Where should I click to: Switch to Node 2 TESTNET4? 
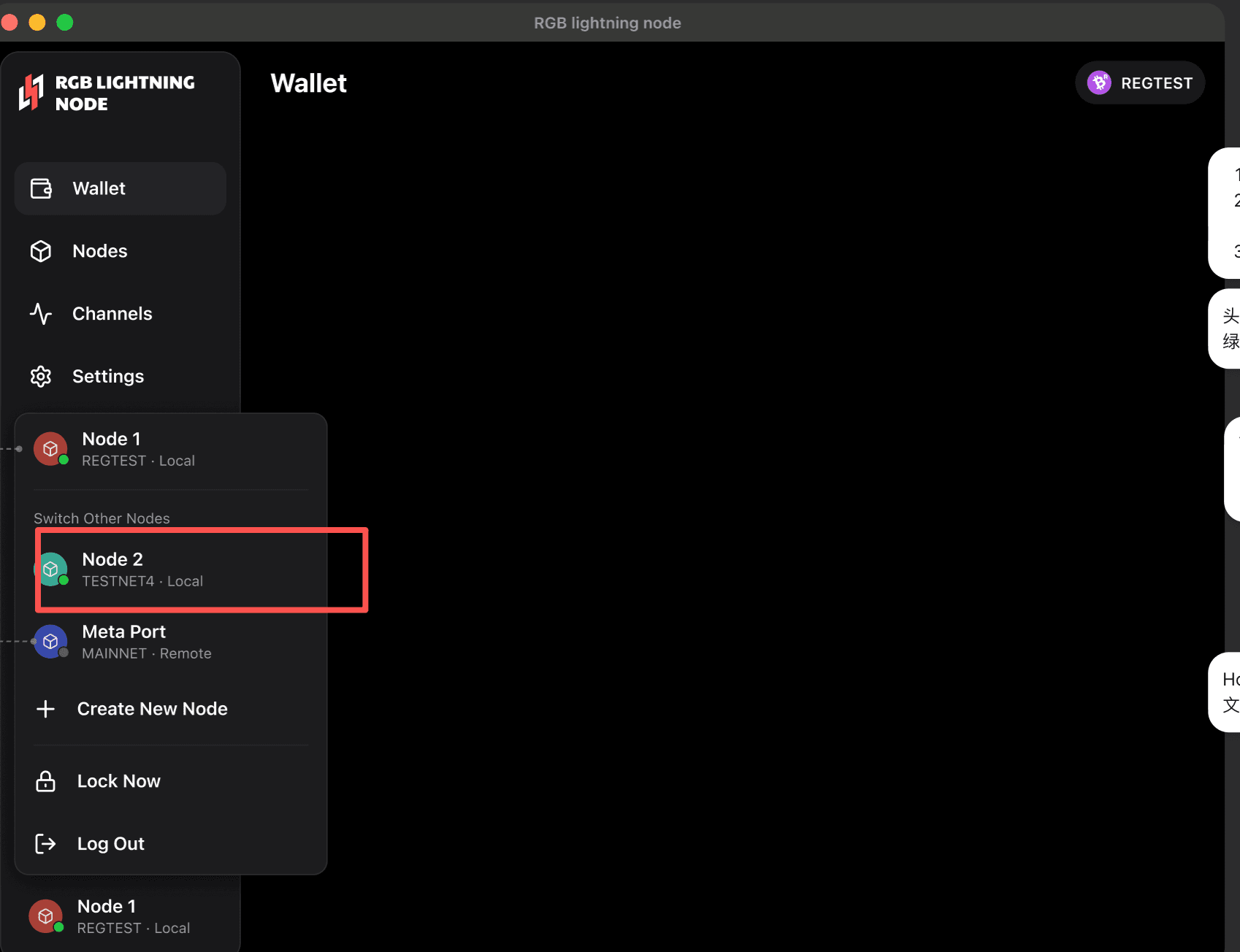171,569
